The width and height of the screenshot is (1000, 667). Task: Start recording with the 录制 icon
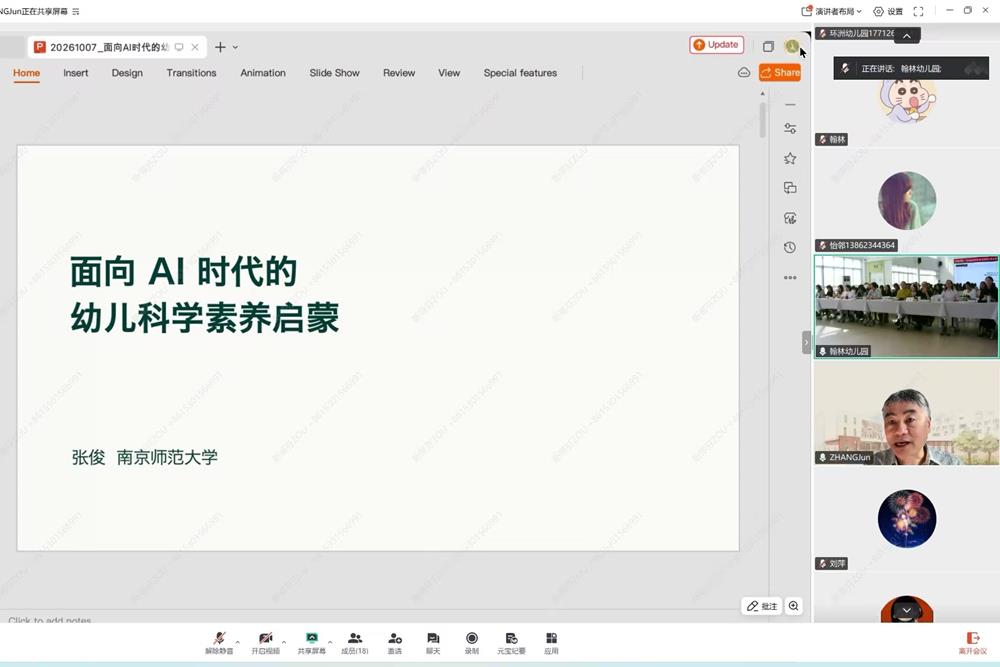point(472,642)
